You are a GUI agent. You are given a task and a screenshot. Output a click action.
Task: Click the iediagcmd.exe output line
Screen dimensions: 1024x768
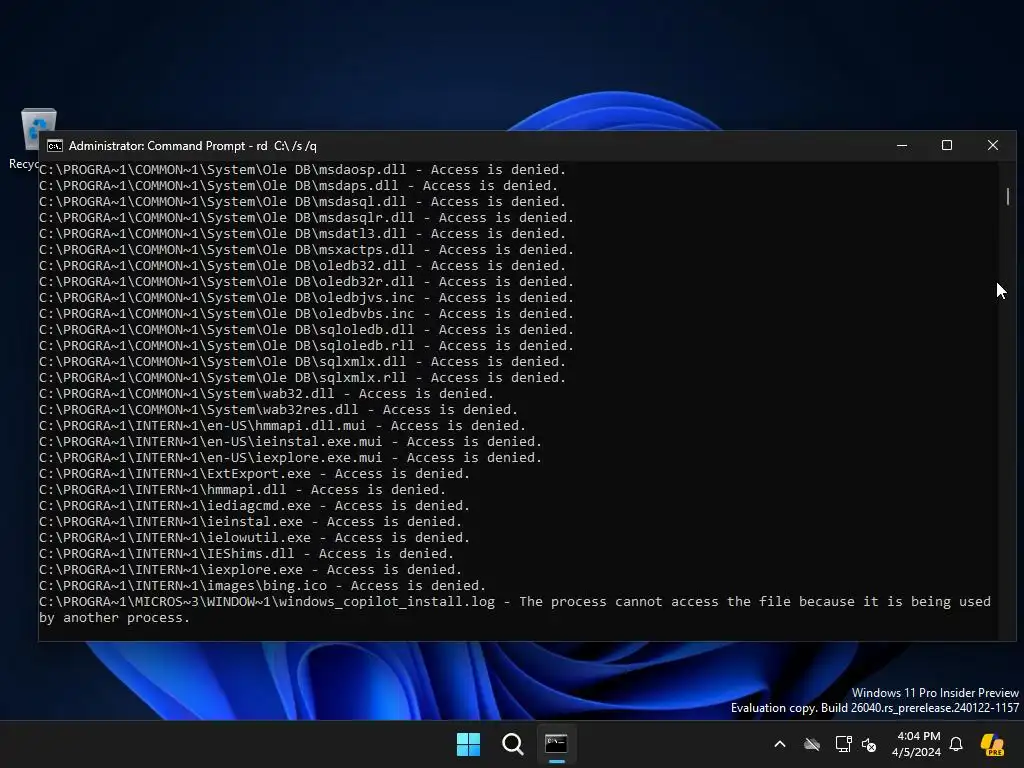(255, 505)
